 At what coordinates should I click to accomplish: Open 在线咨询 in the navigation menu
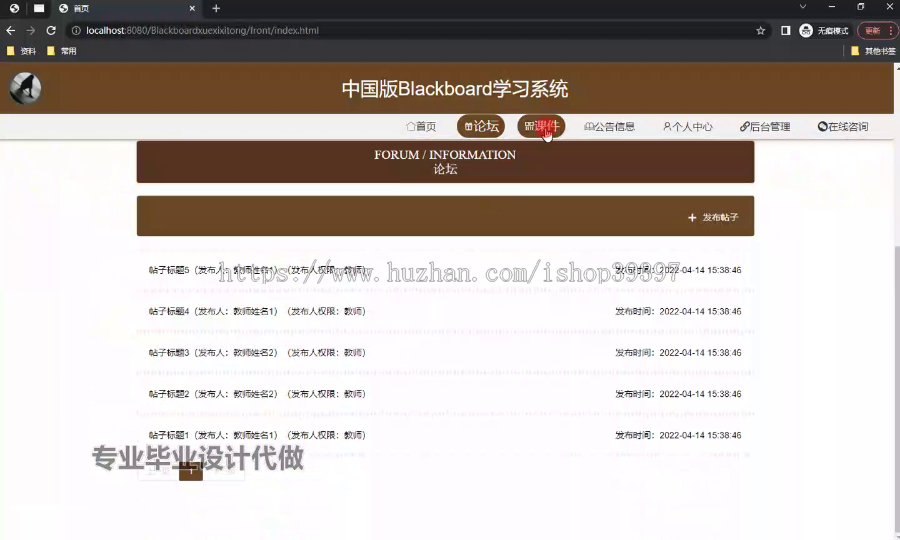(843, 126)
